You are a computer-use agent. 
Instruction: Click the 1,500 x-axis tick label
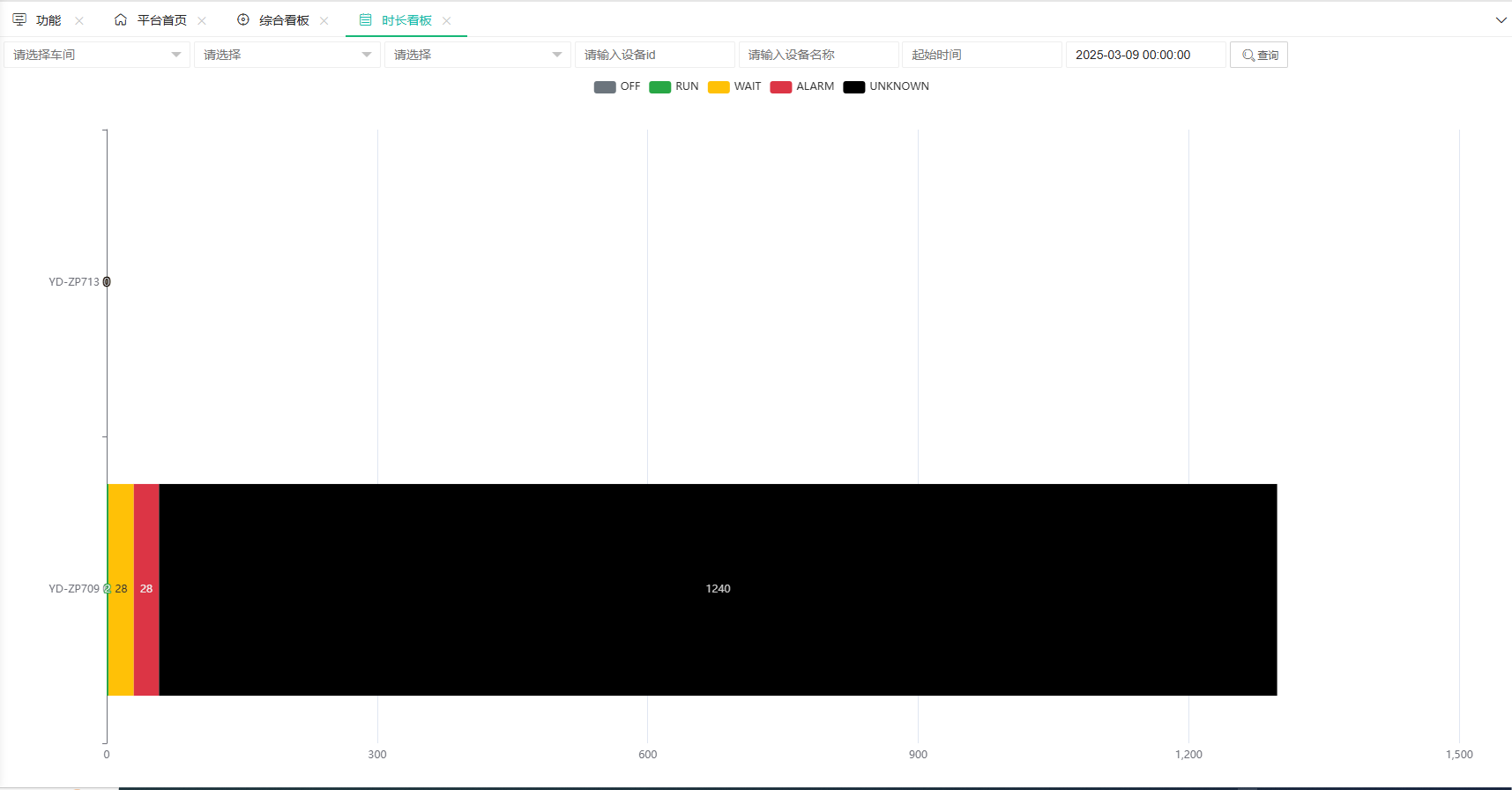click(x=1459, y=755)
